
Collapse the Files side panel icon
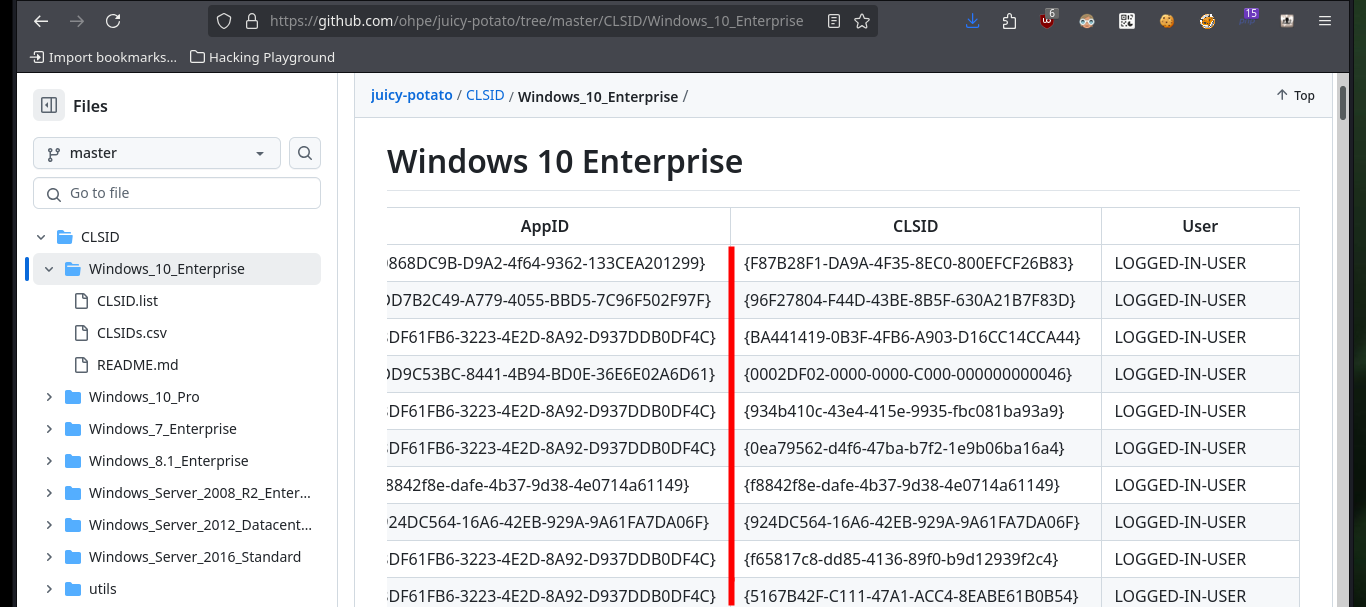49,105
